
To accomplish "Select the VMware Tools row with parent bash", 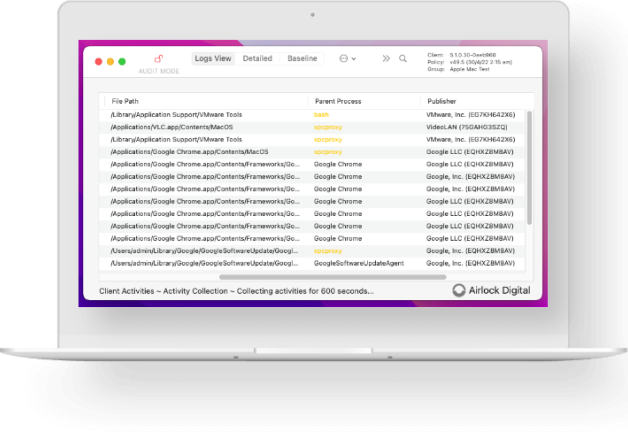I will (x=312, y=115).
